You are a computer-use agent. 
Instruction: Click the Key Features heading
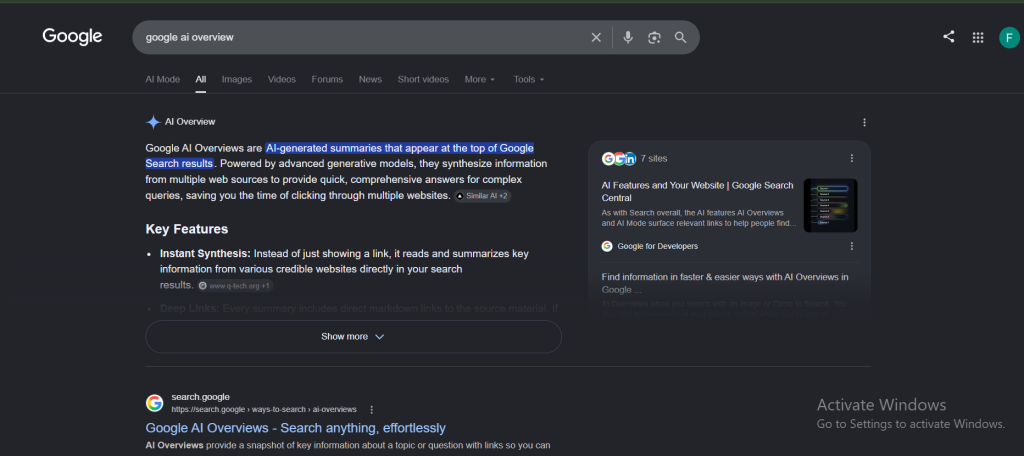tap(187, 229)
